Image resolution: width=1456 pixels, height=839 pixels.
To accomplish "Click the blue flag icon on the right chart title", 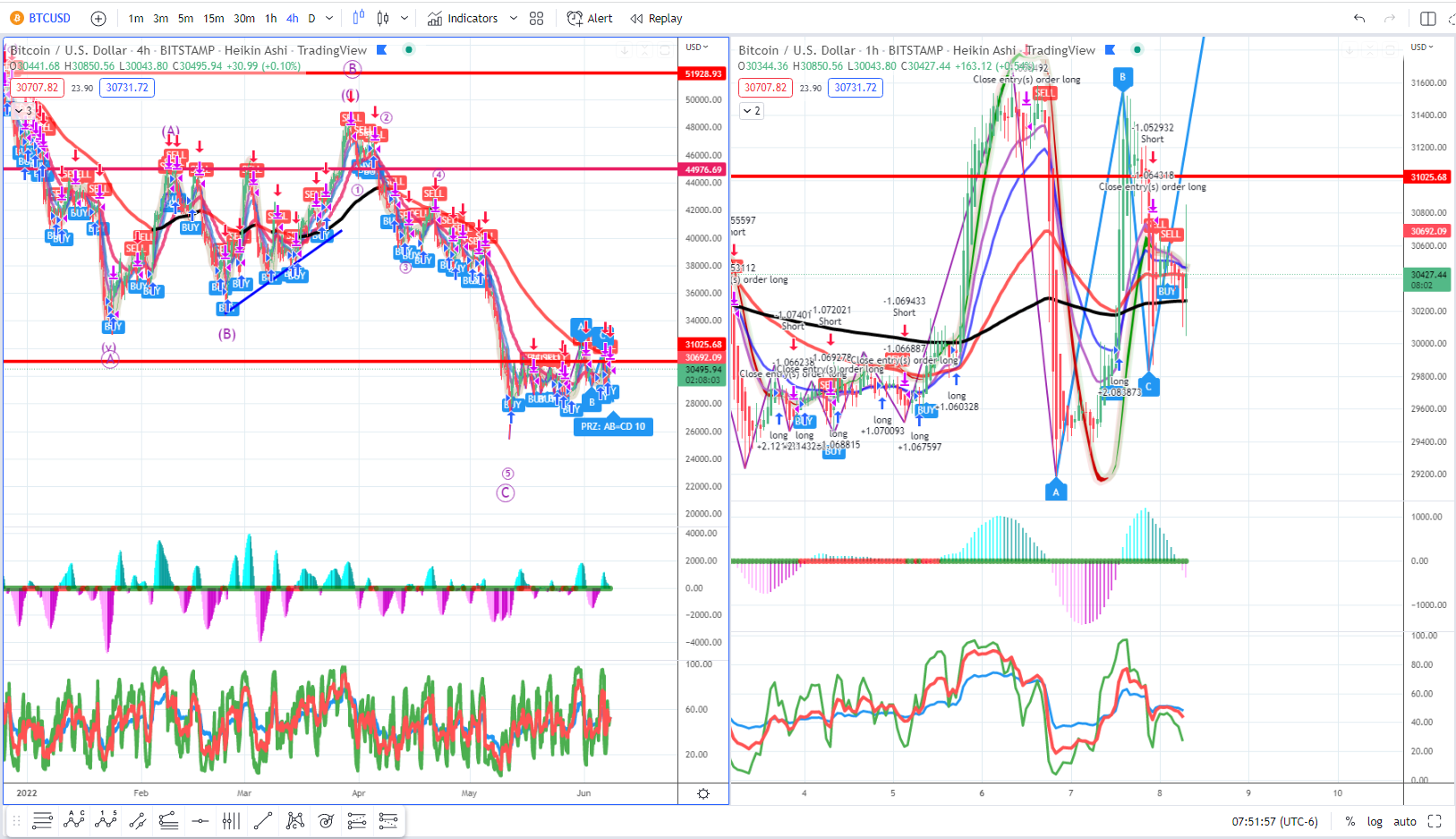I will [1111, 50].
